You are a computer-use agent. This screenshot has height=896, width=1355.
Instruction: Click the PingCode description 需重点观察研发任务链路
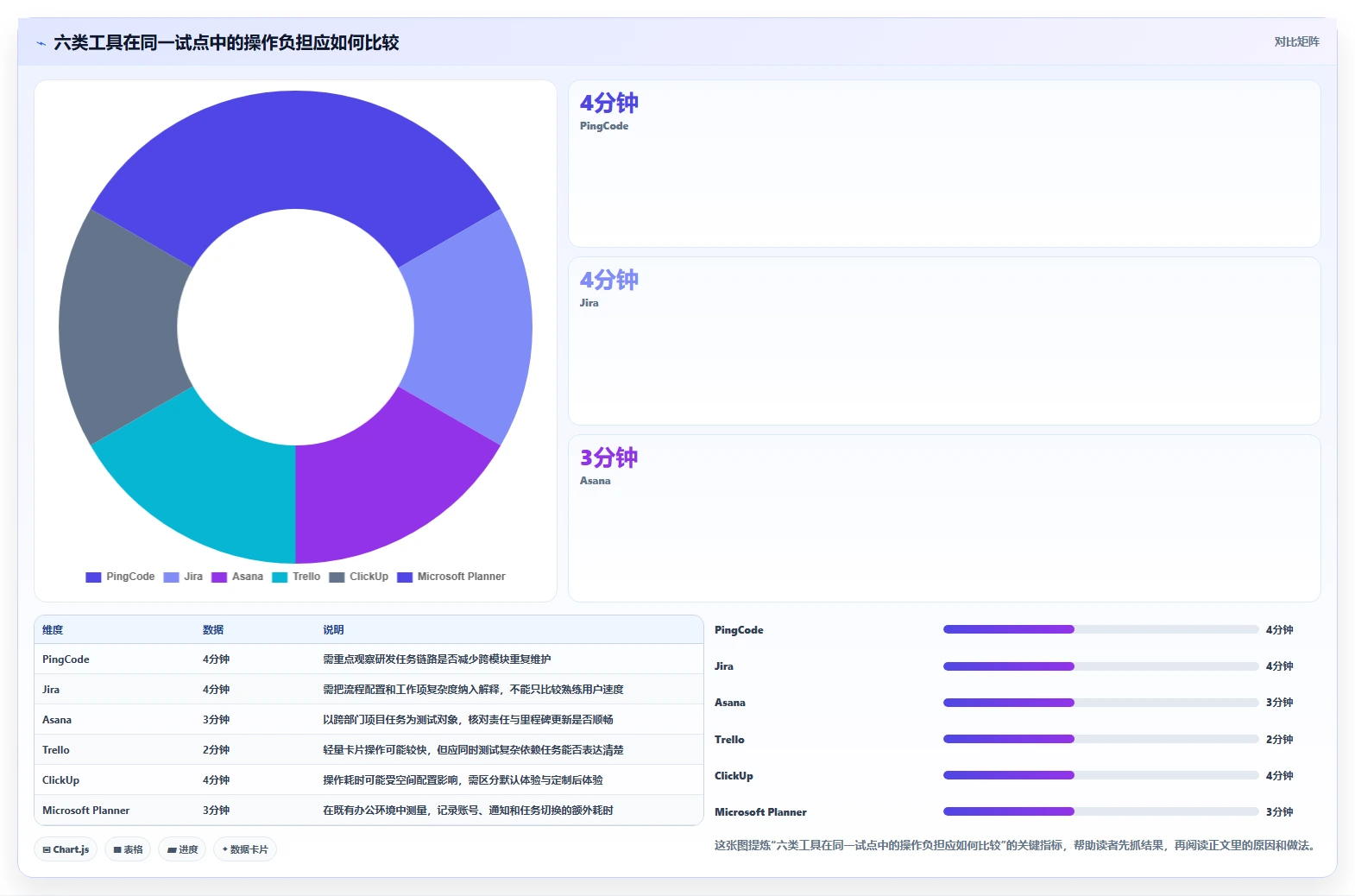(x=437, y=659)
